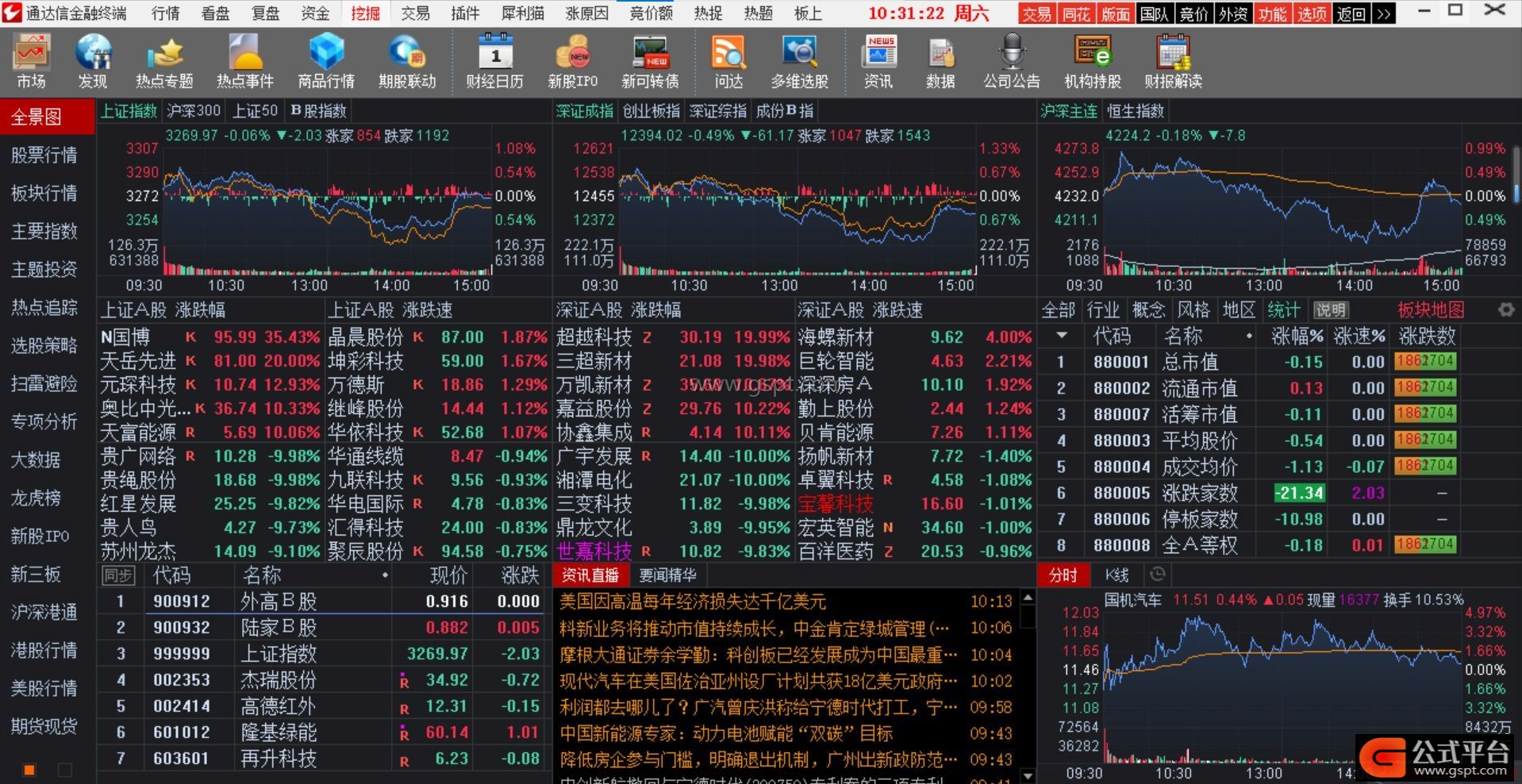
Task: Open the 财经日历 calendar icon
Action: (494, 61)
